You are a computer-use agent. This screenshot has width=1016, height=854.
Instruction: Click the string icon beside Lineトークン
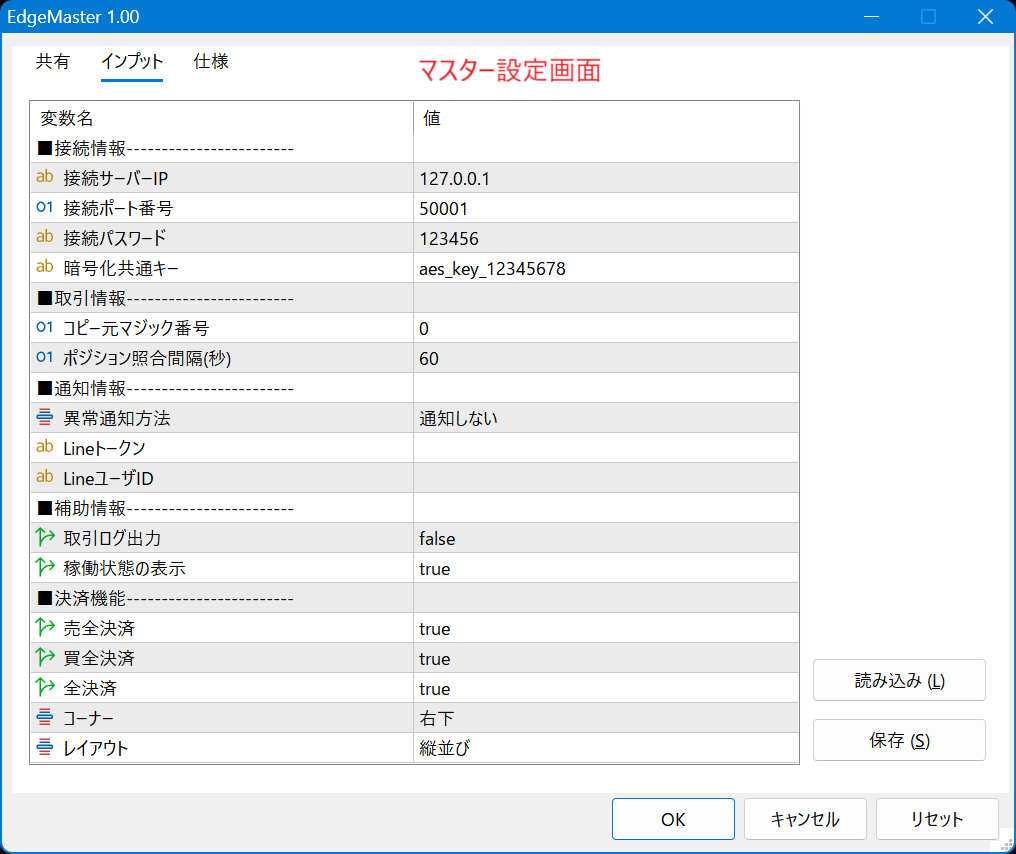coord(45,447)
